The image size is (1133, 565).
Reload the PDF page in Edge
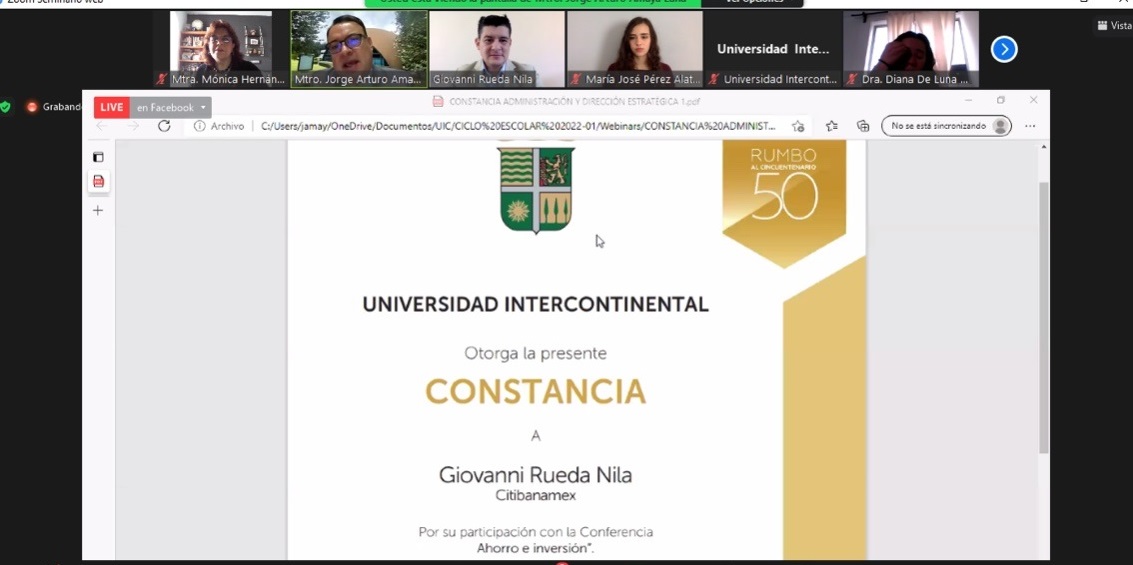(x=164, y=126)
